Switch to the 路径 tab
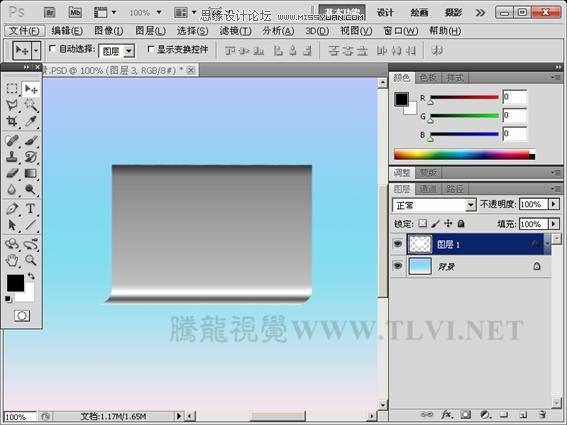The height and width of the screenshot is (425, 567). 455,188
